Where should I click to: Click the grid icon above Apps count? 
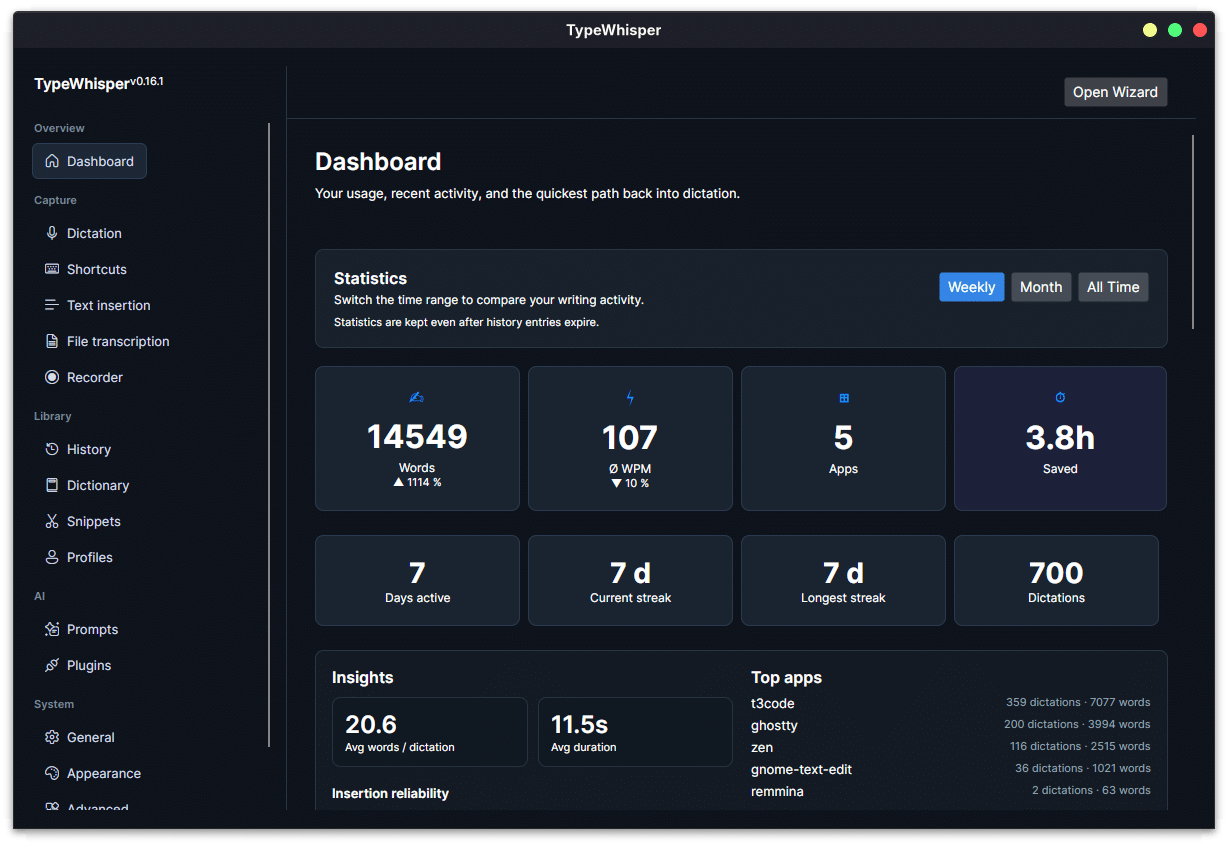point(844,398)
